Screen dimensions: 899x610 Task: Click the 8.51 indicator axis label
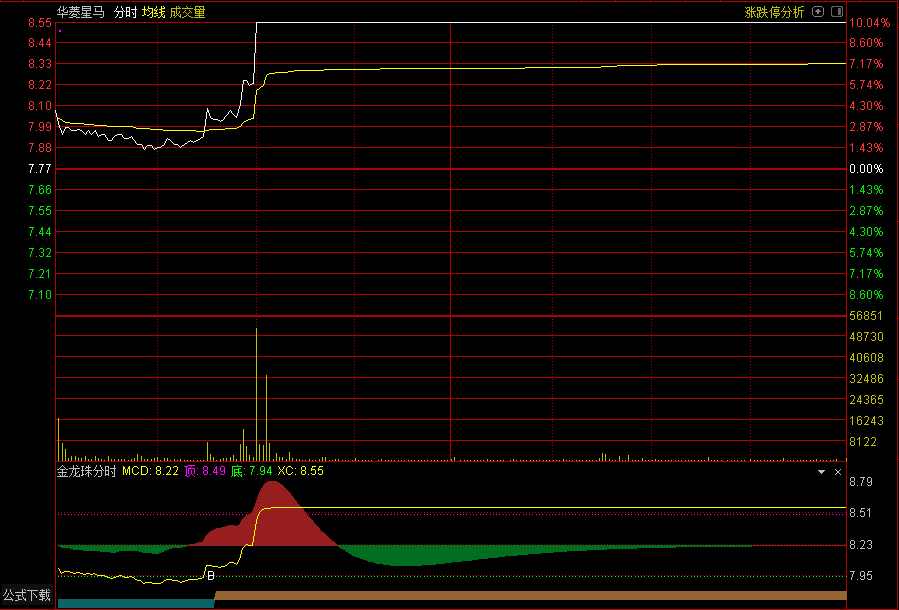[x=861, y=513]
